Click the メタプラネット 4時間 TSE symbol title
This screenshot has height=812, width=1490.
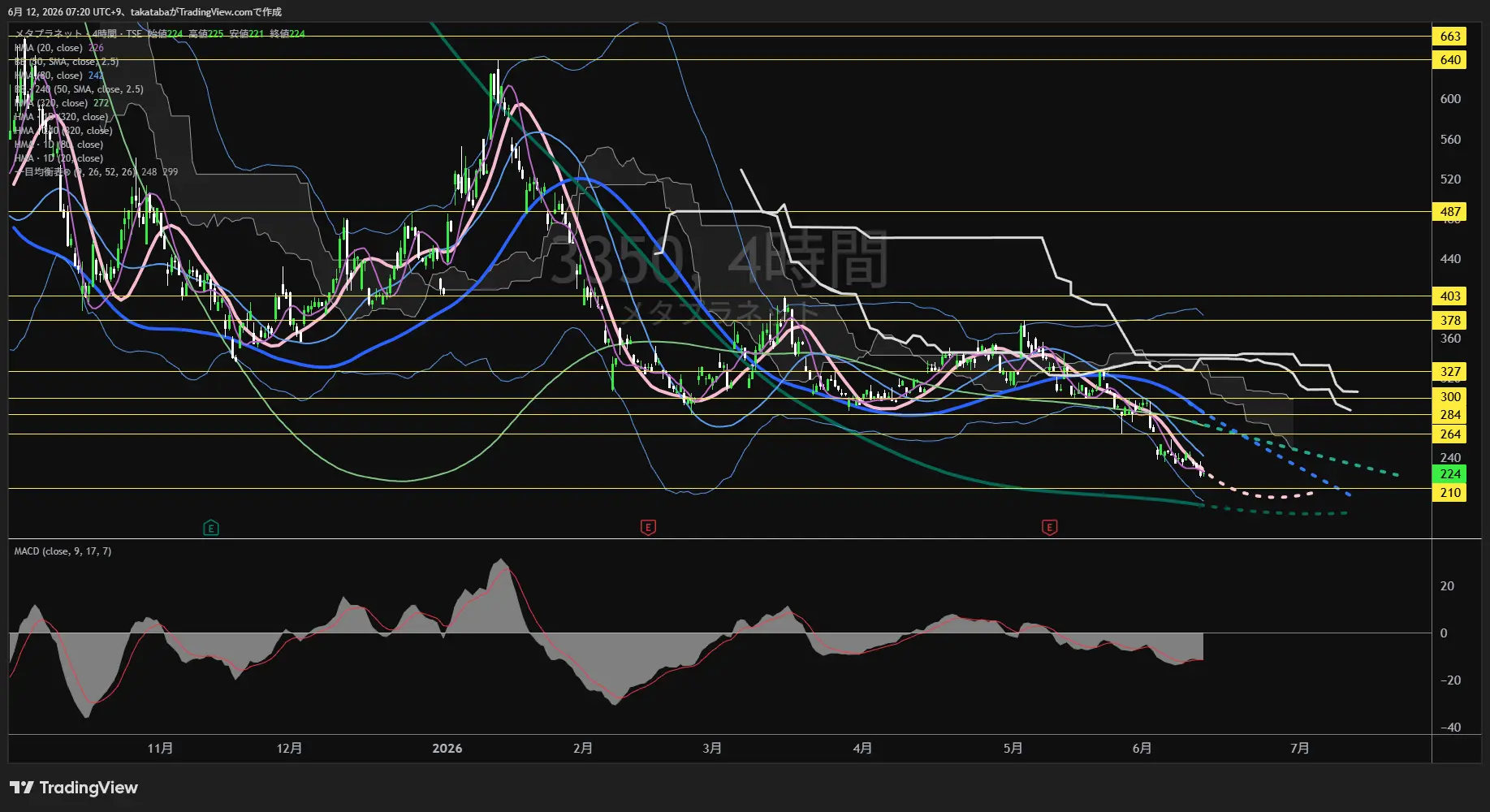pyautogui.click(x=78, y=34)
